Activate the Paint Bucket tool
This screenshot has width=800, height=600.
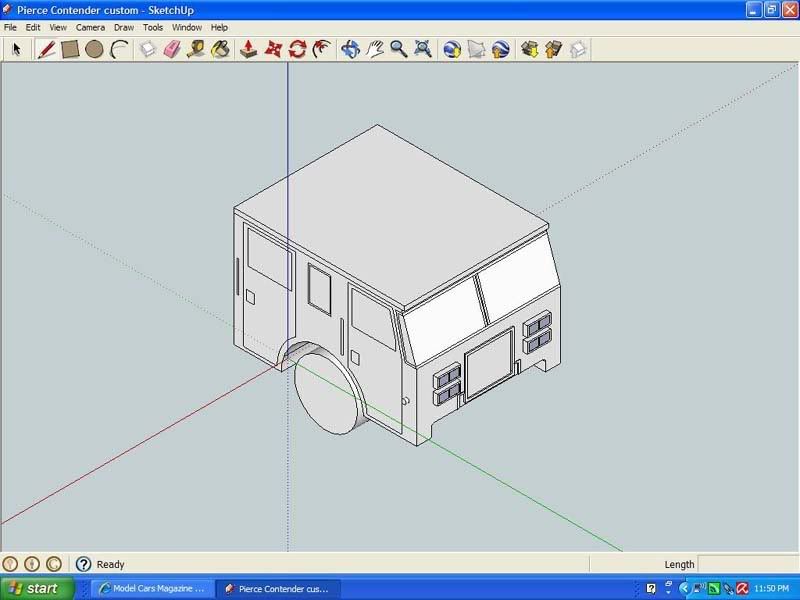pyautogui.click(x=220, y=49)
